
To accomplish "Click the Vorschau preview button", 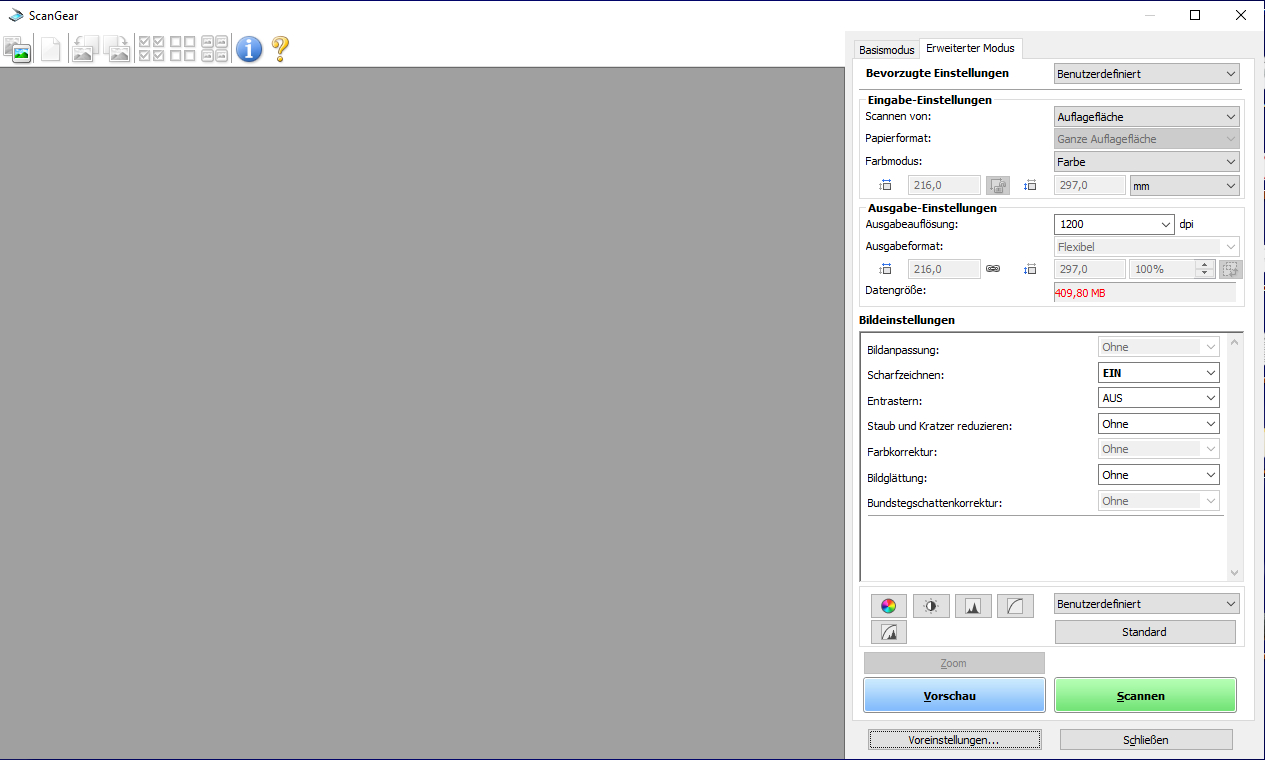I will (954, 695).
